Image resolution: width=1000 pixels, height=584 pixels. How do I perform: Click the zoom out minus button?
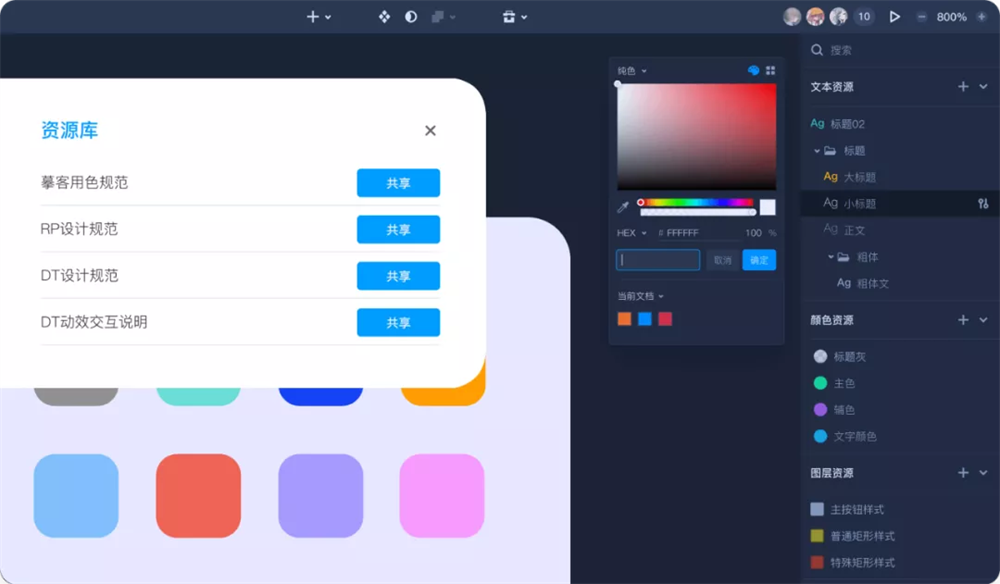click(x=922, y=17)
